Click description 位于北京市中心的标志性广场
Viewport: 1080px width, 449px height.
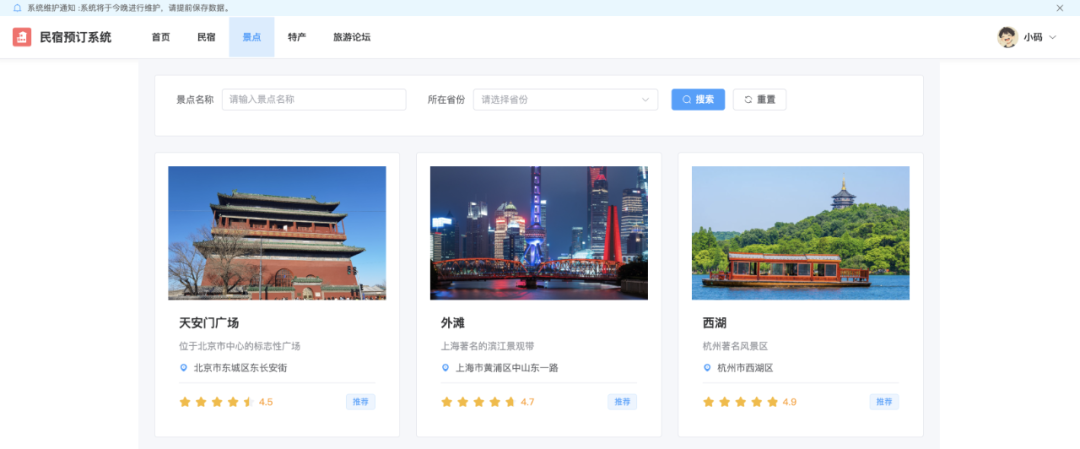click(x=240, y=346)
